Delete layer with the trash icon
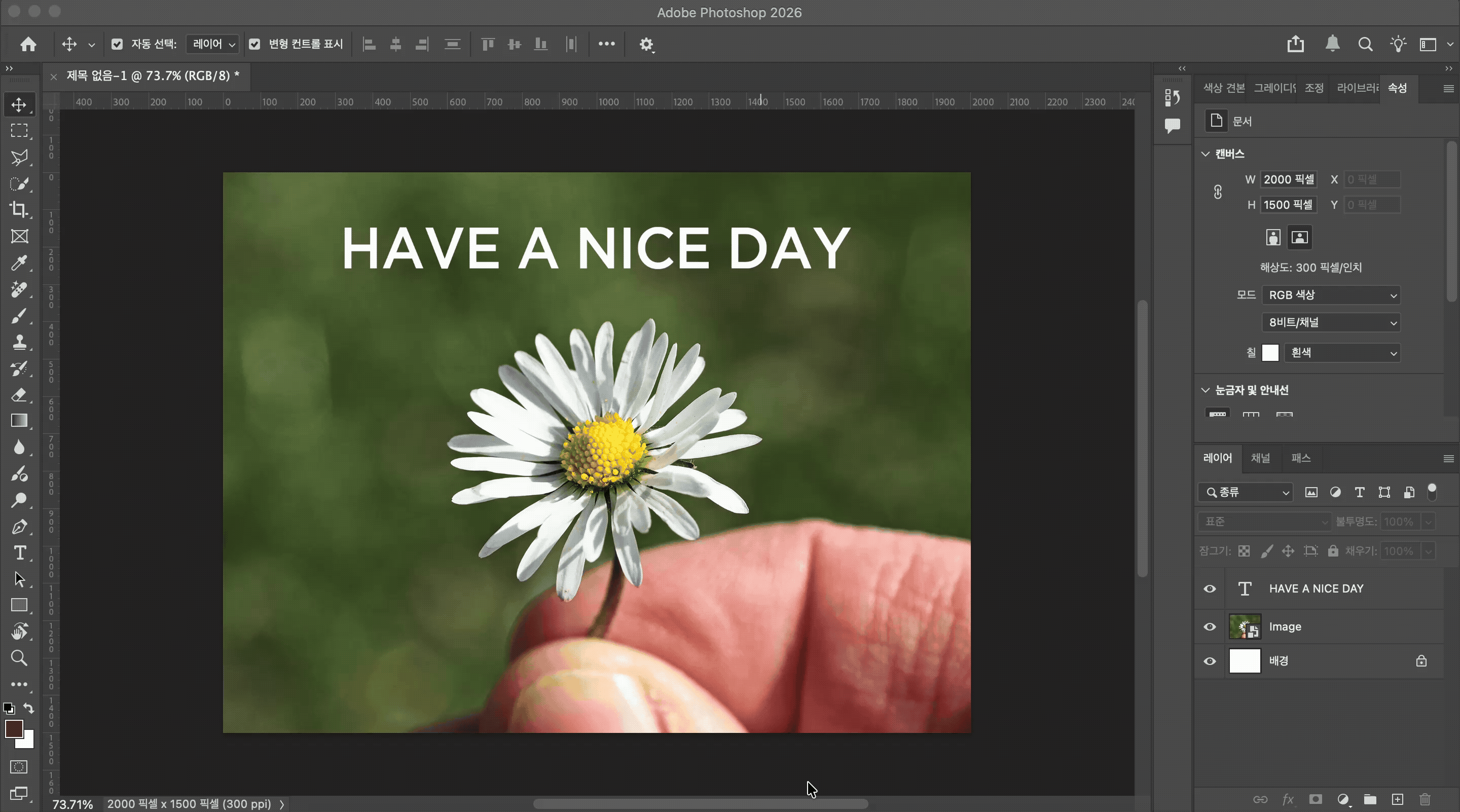This screenshot has height=812, width=1460. tap(1425, 799)
